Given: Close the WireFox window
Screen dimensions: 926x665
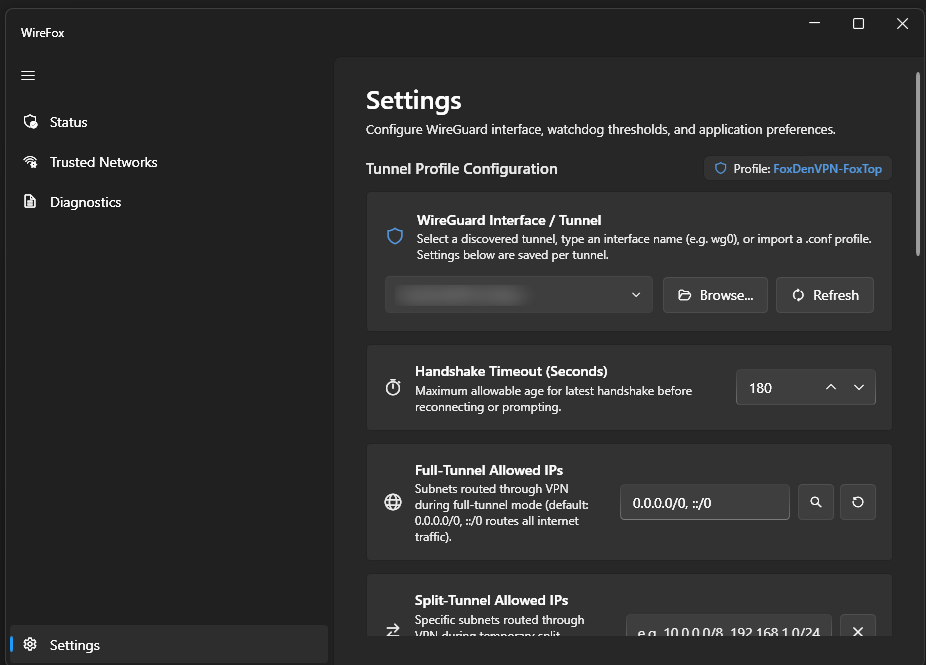Looking at the screenshot, I should point(902,23).
